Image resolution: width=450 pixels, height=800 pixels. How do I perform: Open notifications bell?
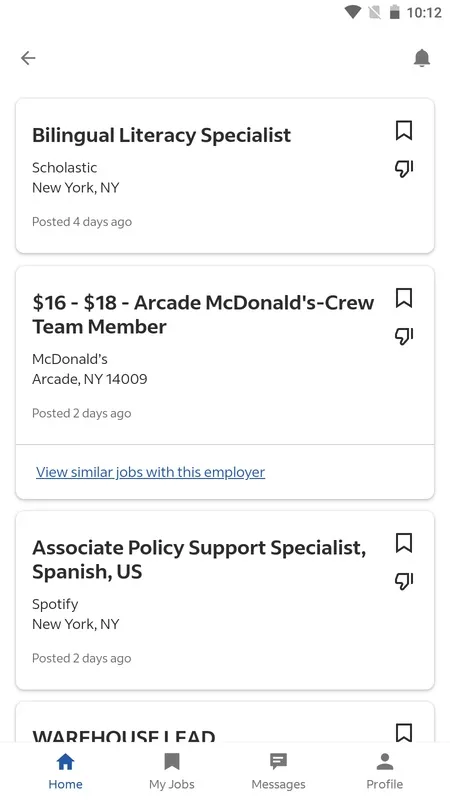click(421, 58)
